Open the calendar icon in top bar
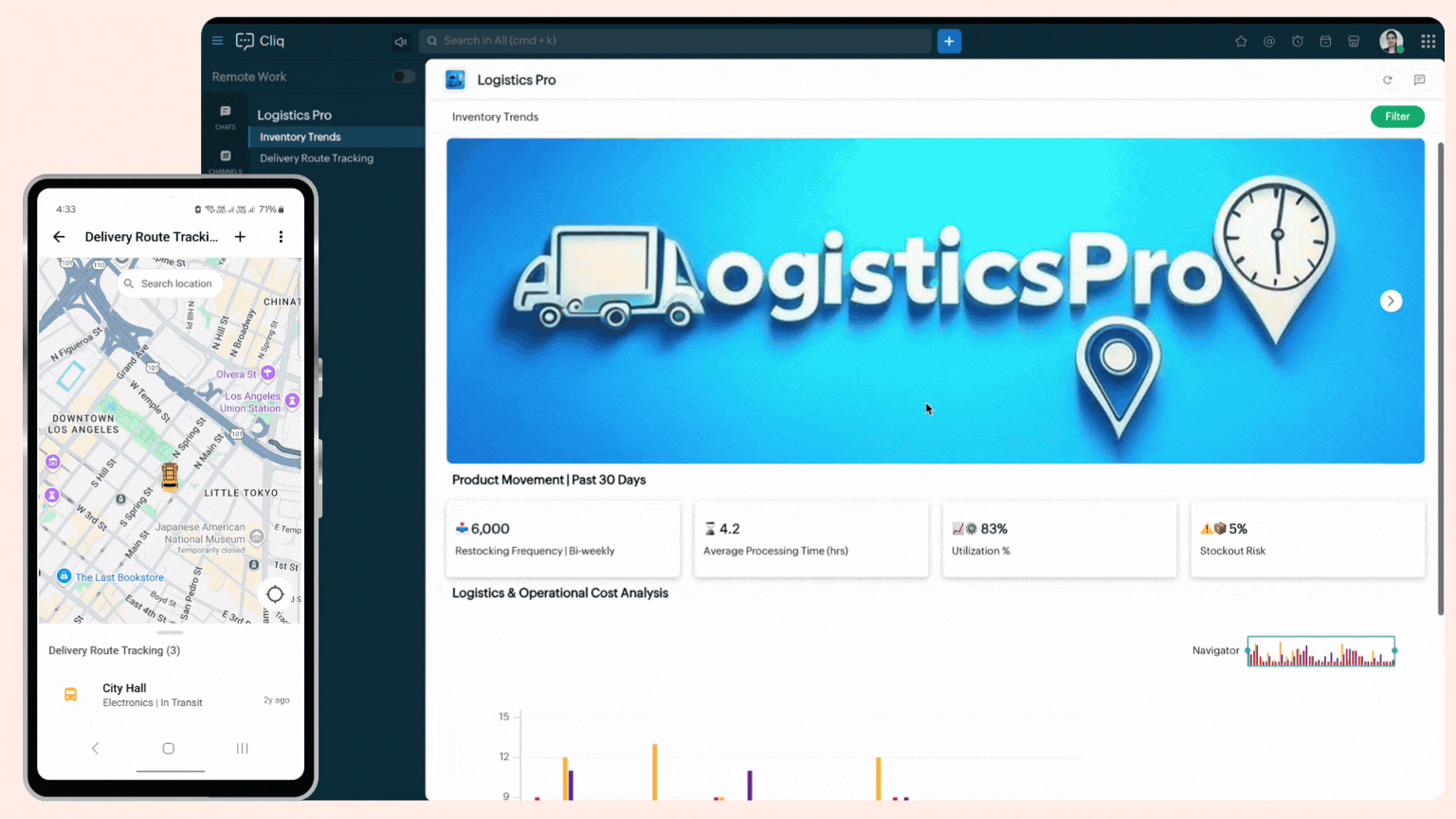The width and height of the screenshot is (1456, 819). point(1326,41)
